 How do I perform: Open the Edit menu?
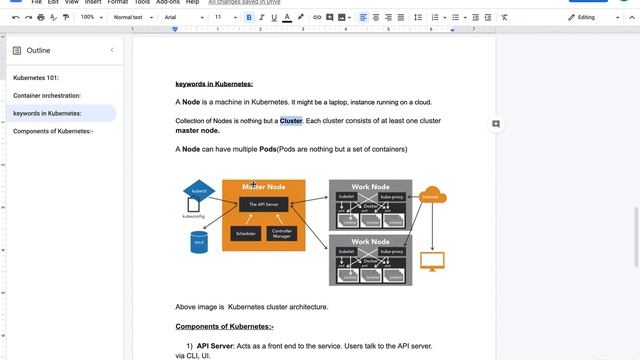point(53,2)
